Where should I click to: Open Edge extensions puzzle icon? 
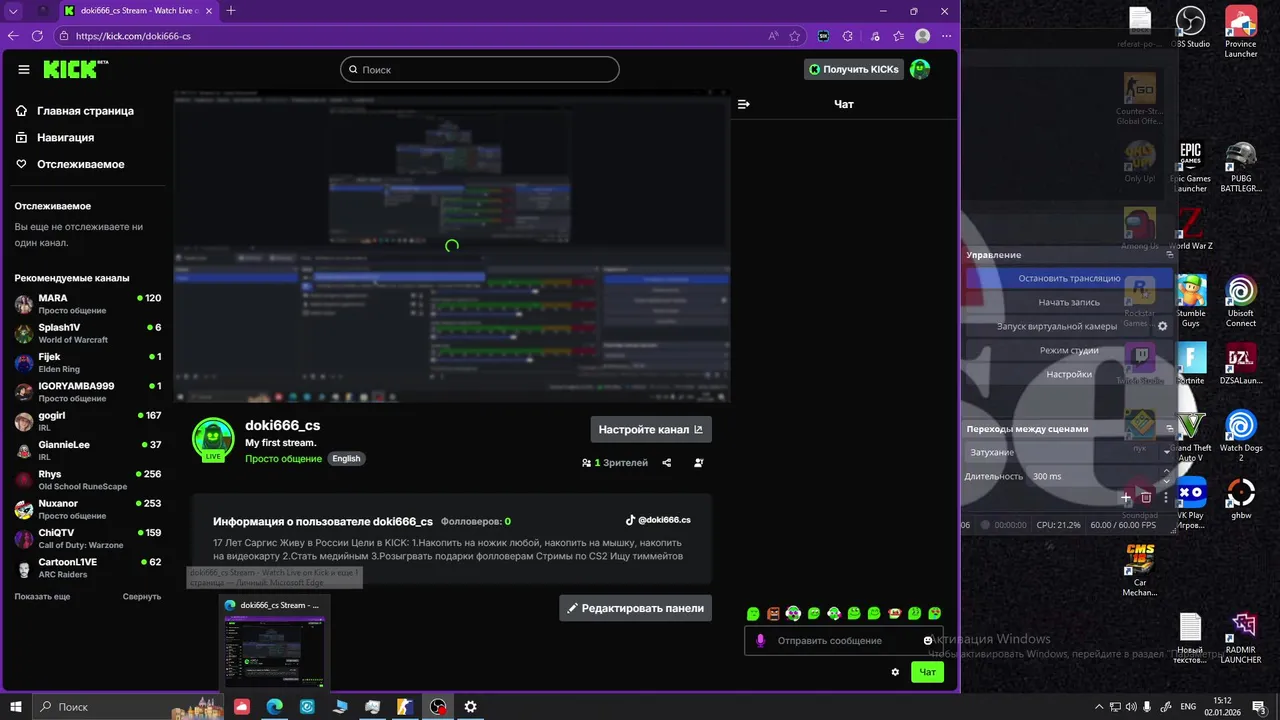click(848, 36)
